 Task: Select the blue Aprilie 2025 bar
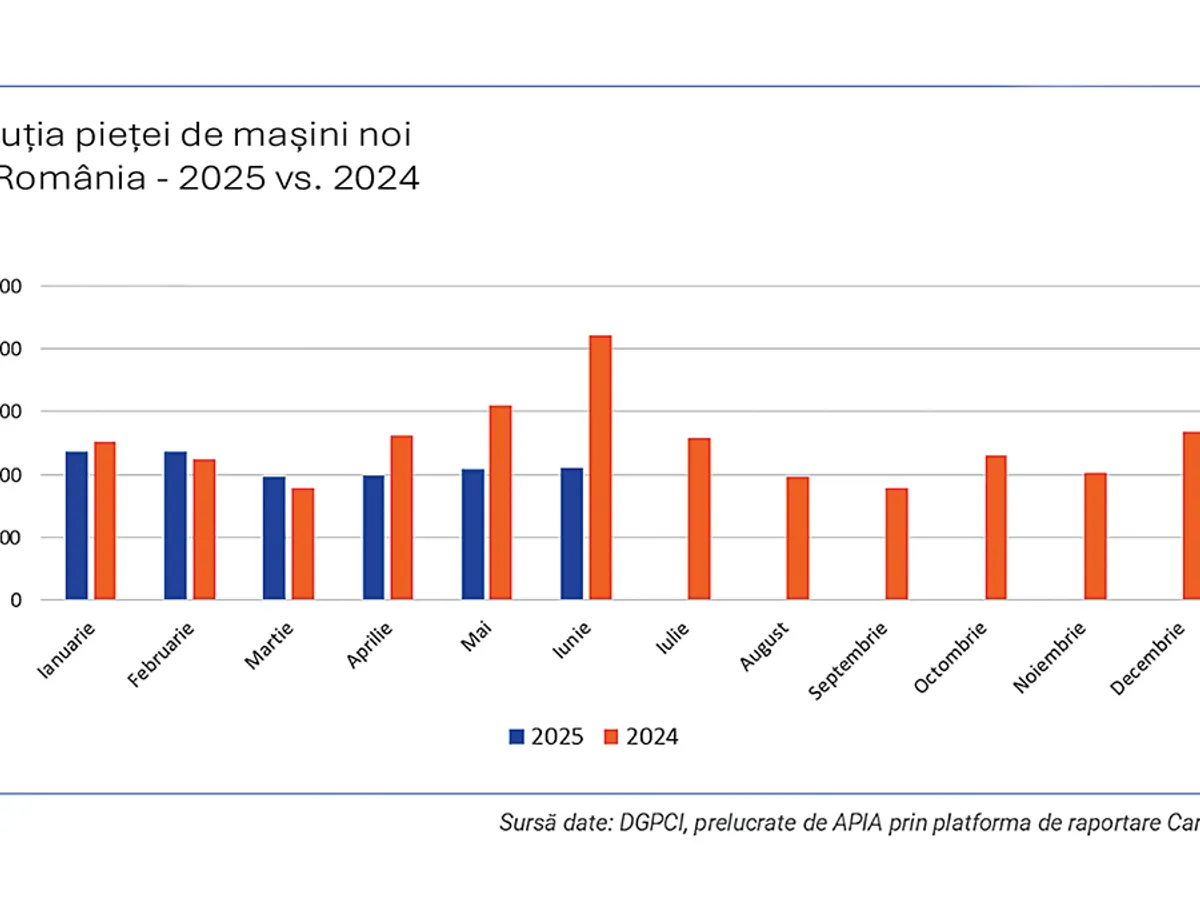373,537
